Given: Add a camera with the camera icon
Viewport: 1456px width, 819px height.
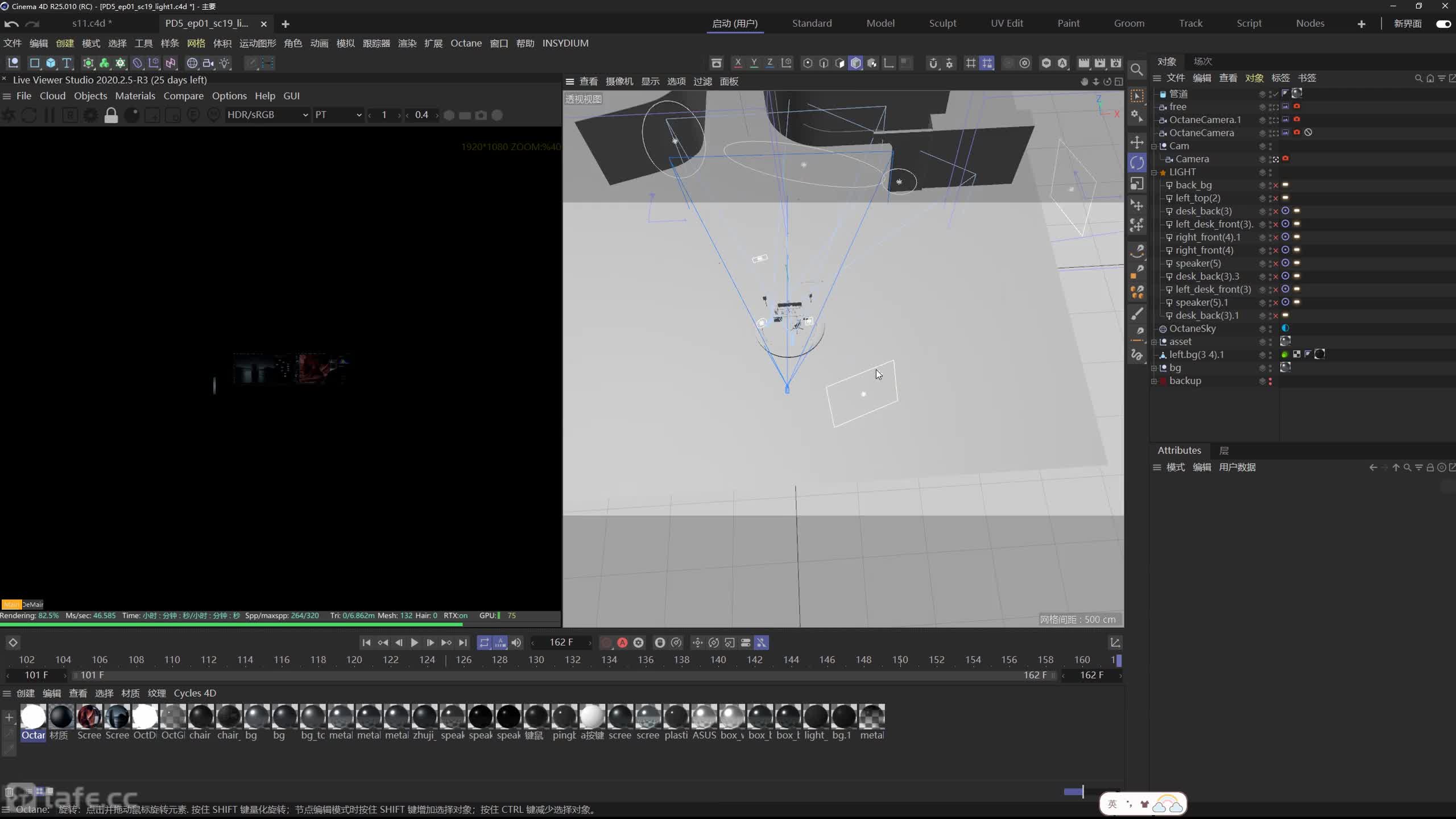Looking at the screenshot, I should (208, 63).
